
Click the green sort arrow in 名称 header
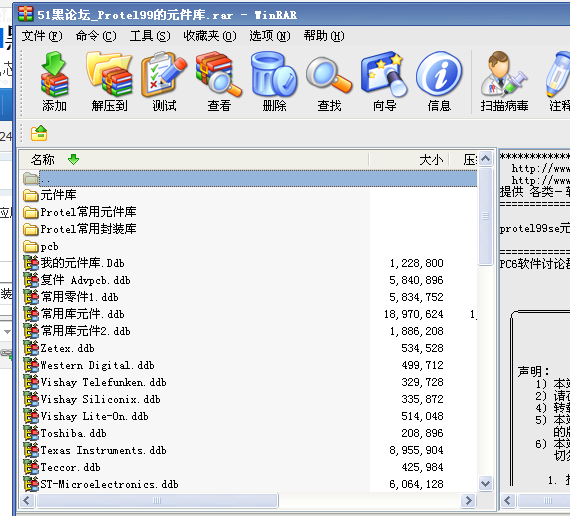click(x=73, y=159)
